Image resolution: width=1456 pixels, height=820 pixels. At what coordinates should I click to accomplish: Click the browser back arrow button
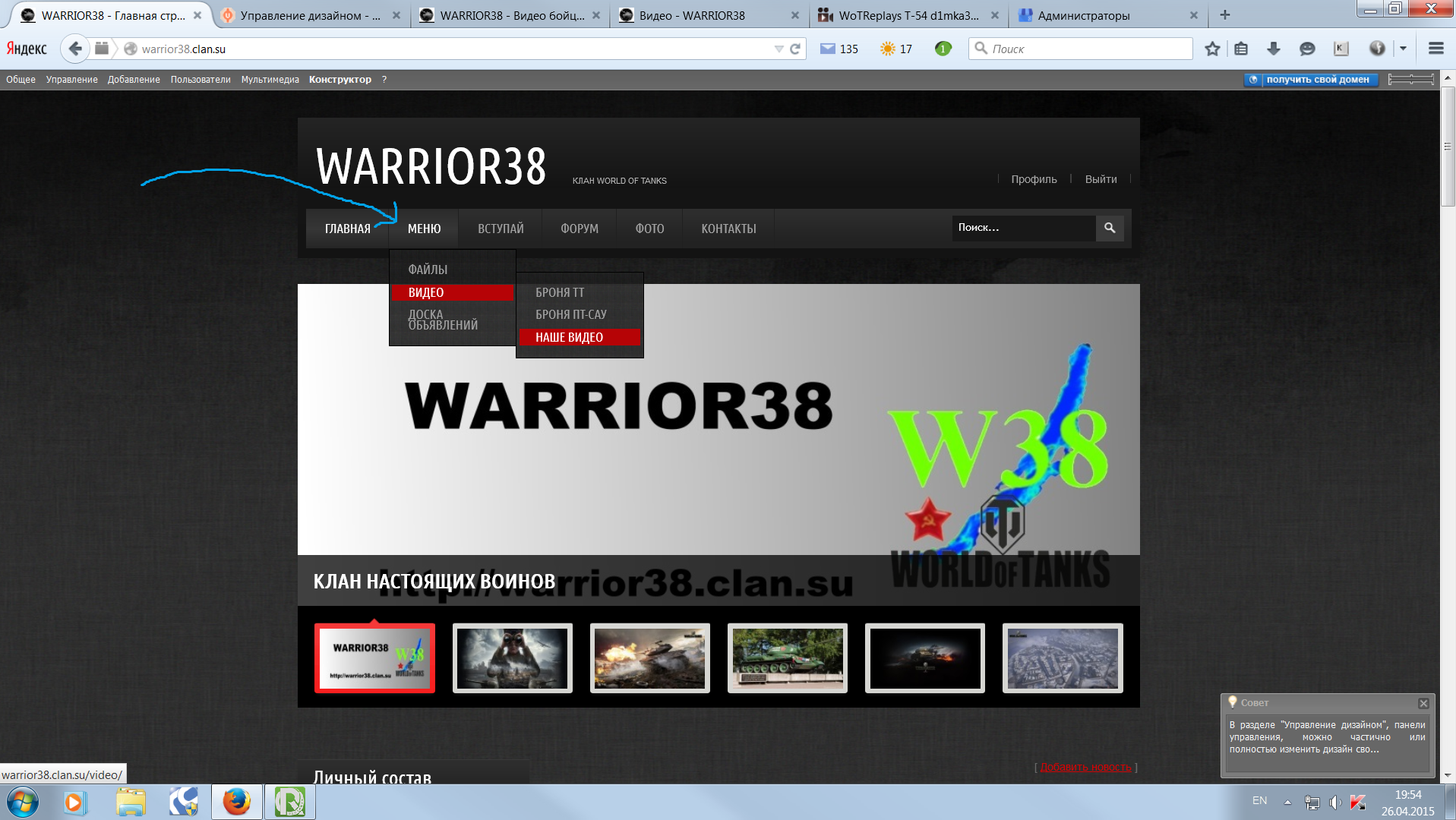74,49
